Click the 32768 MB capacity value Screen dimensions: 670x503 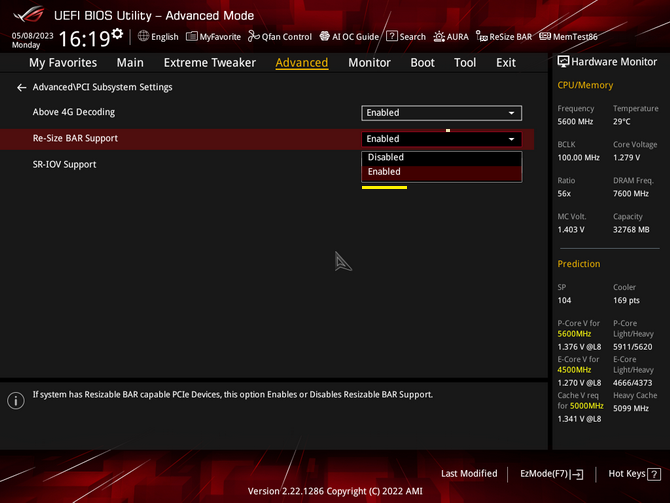631,230
